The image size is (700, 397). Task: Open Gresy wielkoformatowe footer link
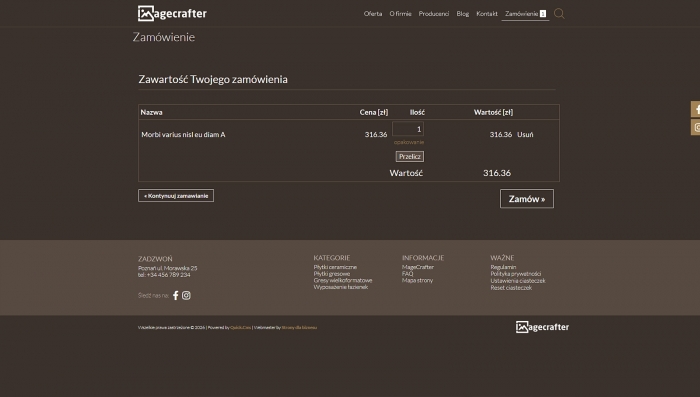(x=343, y=280)
